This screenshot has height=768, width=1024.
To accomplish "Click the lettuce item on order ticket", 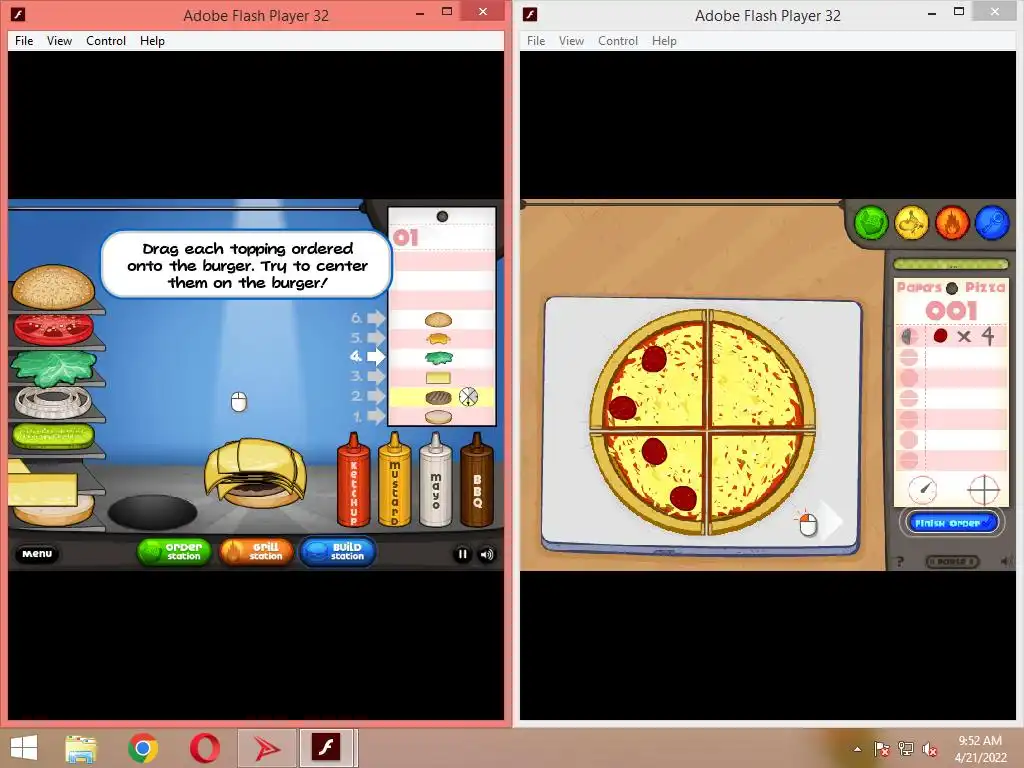I will click(438, 358).
